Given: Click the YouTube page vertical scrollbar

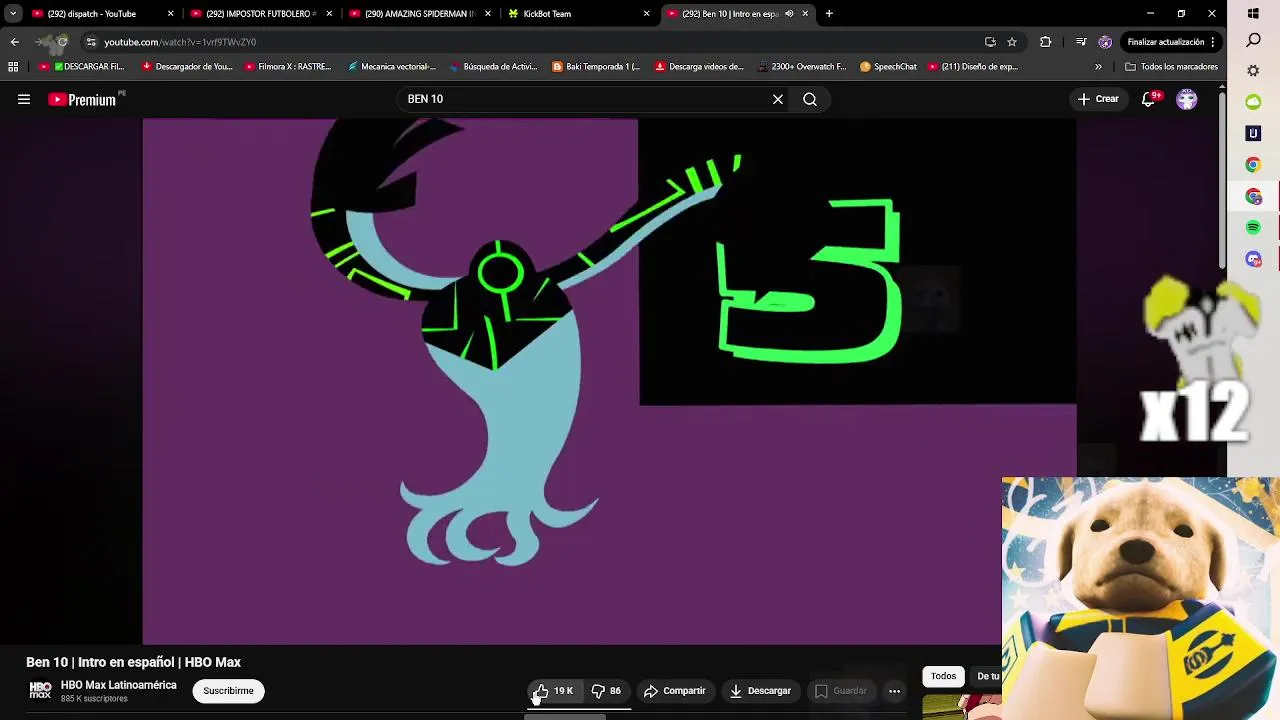Looking at the screenshot, I should click(x=1222, y=180).
